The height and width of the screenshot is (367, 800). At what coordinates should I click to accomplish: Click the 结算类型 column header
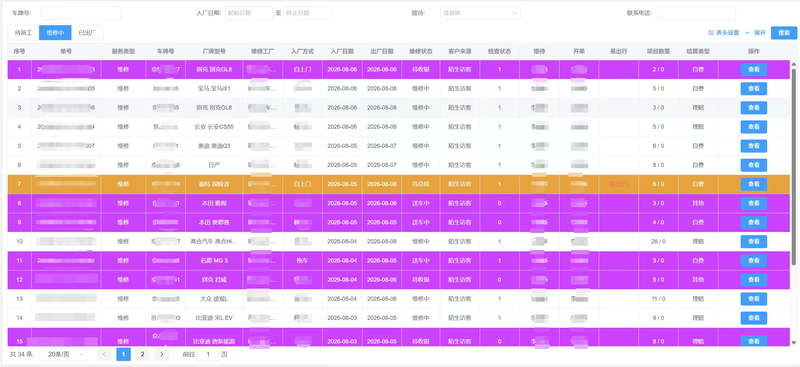click(698, 52)
